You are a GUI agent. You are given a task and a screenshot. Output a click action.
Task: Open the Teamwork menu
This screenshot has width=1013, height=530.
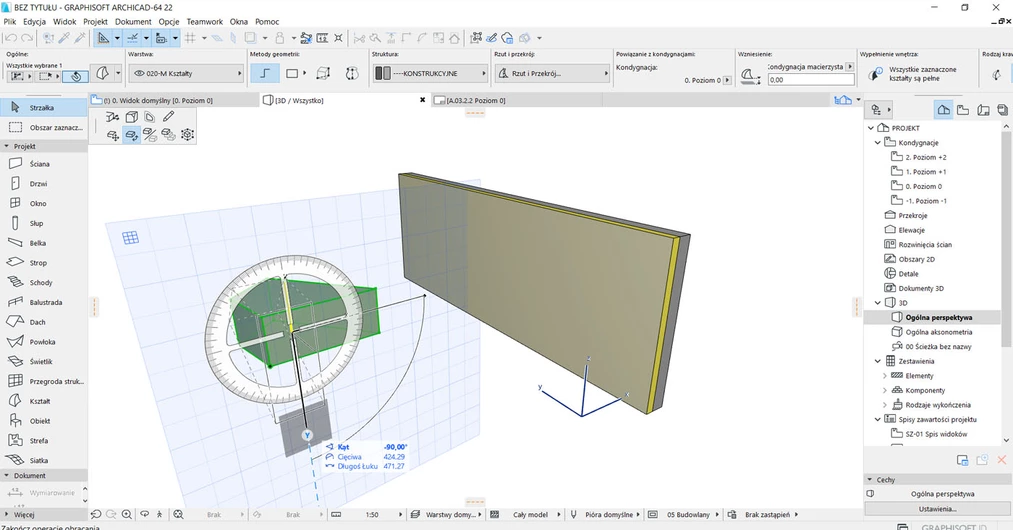pos(204,21)
